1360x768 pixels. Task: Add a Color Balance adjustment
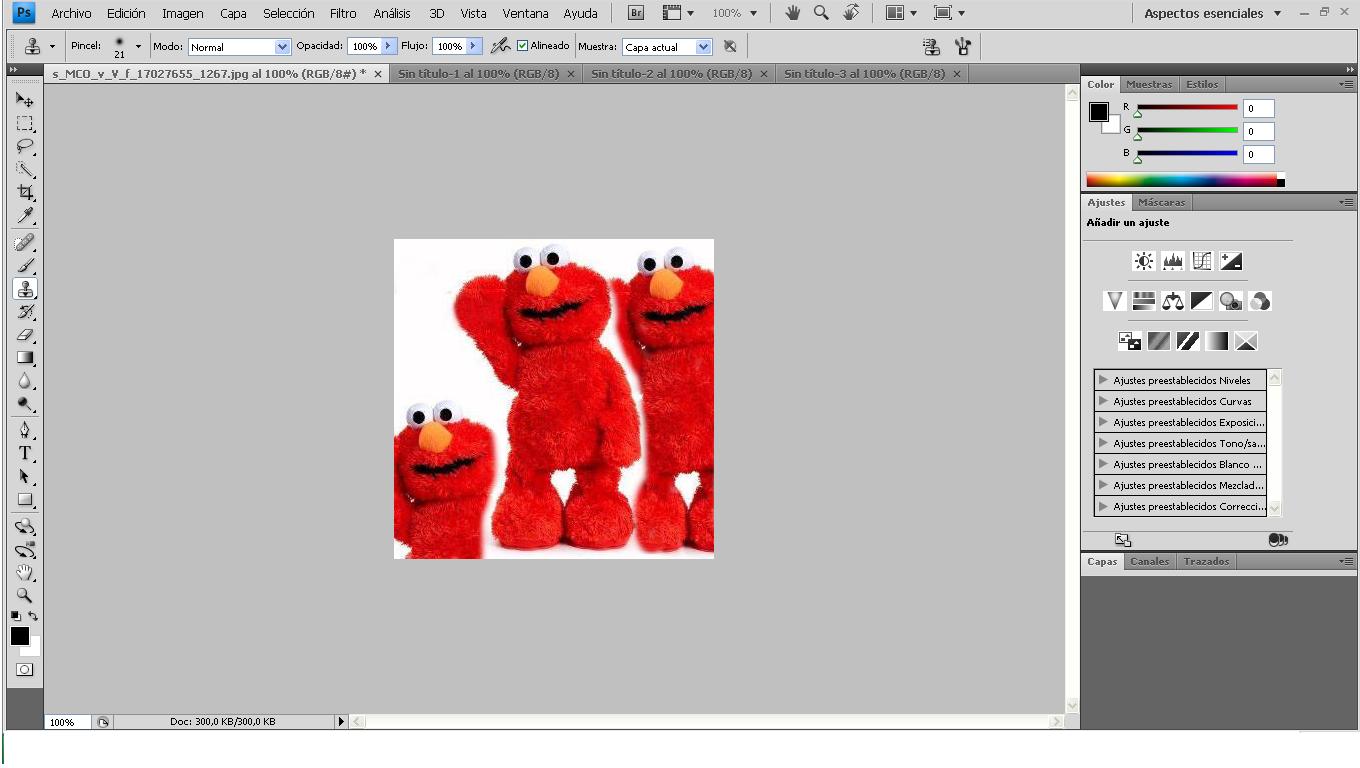click(1173, 301)
